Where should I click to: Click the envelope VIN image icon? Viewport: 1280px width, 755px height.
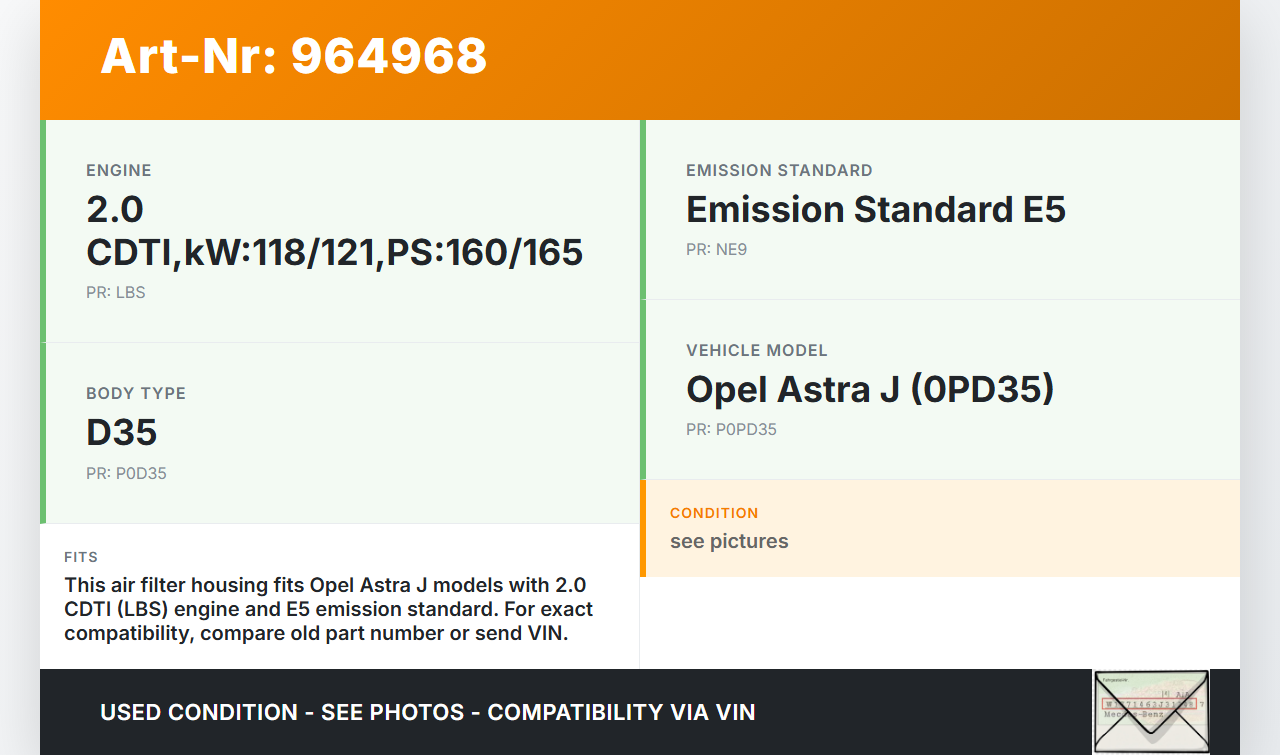pos(1151,711)
